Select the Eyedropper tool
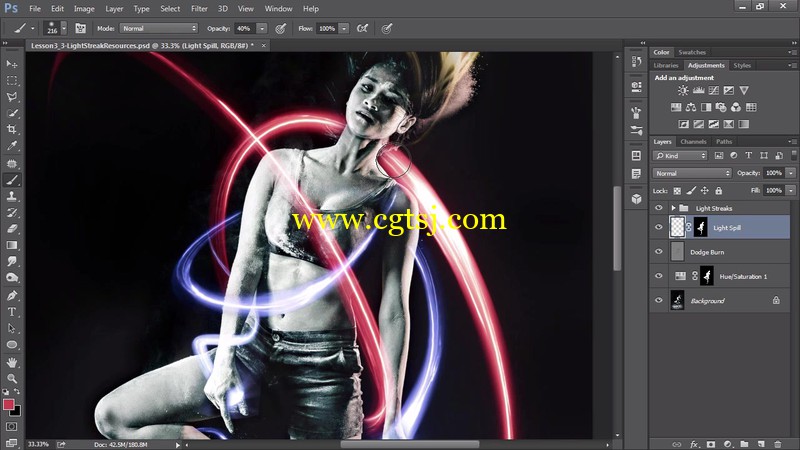Screen dimensions: 800x450 [12, 146]
